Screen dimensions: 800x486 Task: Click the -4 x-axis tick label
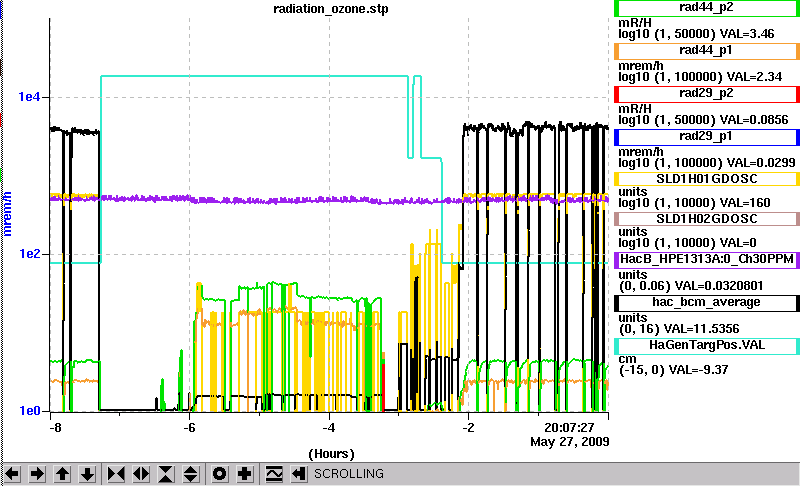pyautogui.click(x=329, y=427)
